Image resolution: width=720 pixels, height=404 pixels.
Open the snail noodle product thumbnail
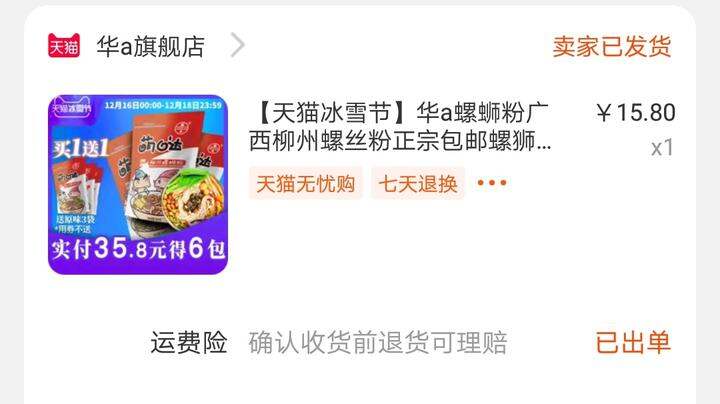(138, 185)
